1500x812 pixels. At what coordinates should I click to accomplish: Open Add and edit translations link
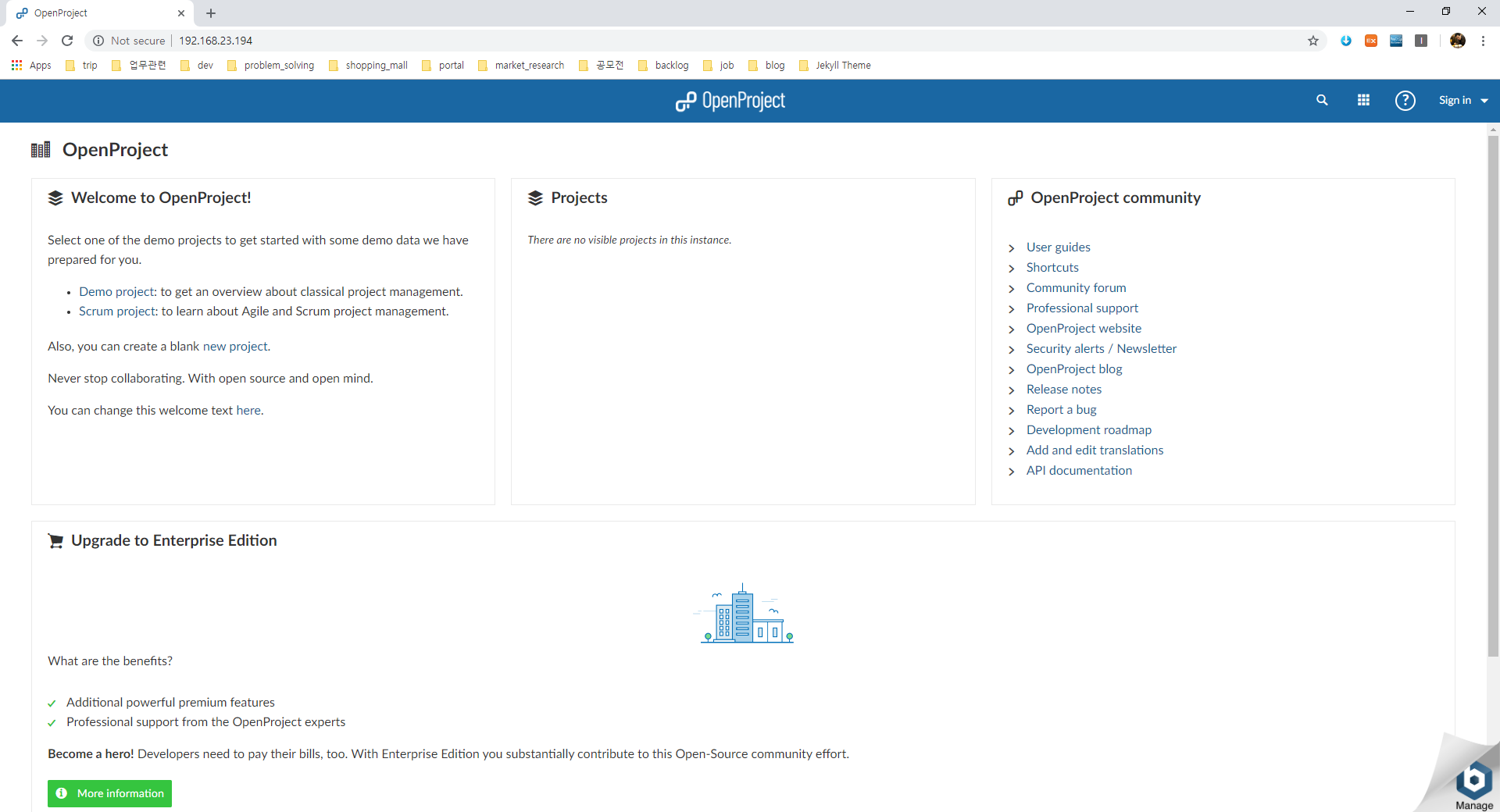pyautogui.click(x=1095, y=450)
